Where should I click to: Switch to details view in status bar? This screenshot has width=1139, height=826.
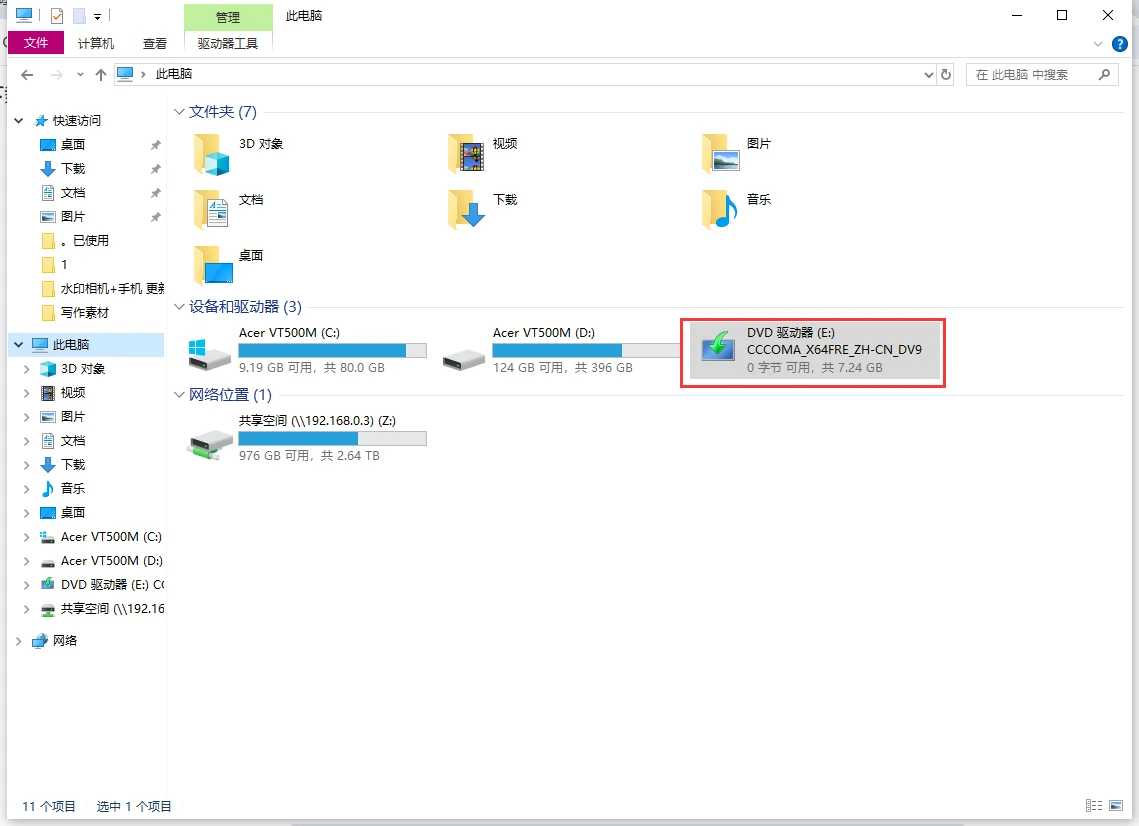1094,805
